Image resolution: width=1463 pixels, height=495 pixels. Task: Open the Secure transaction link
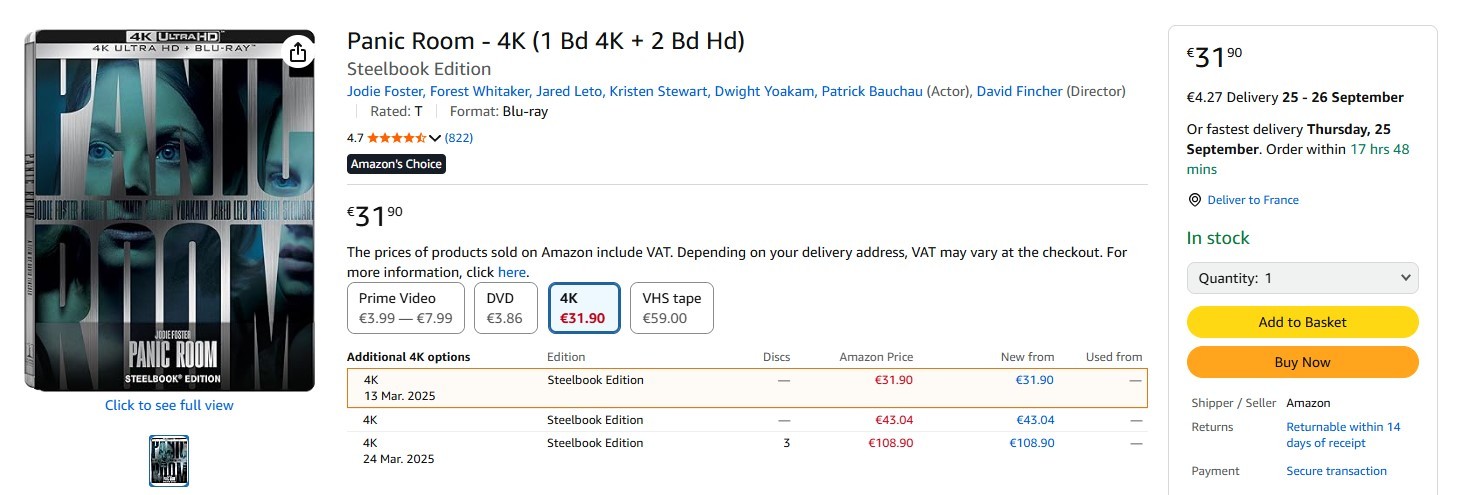click(x=1336, y=471)
